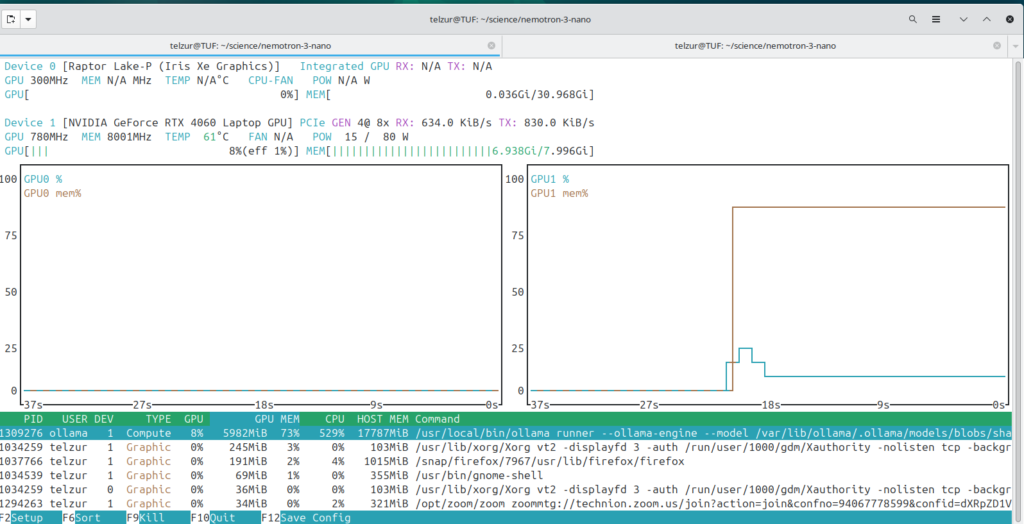
Task: Click the PID column header
Action: [x=33, y=419]
